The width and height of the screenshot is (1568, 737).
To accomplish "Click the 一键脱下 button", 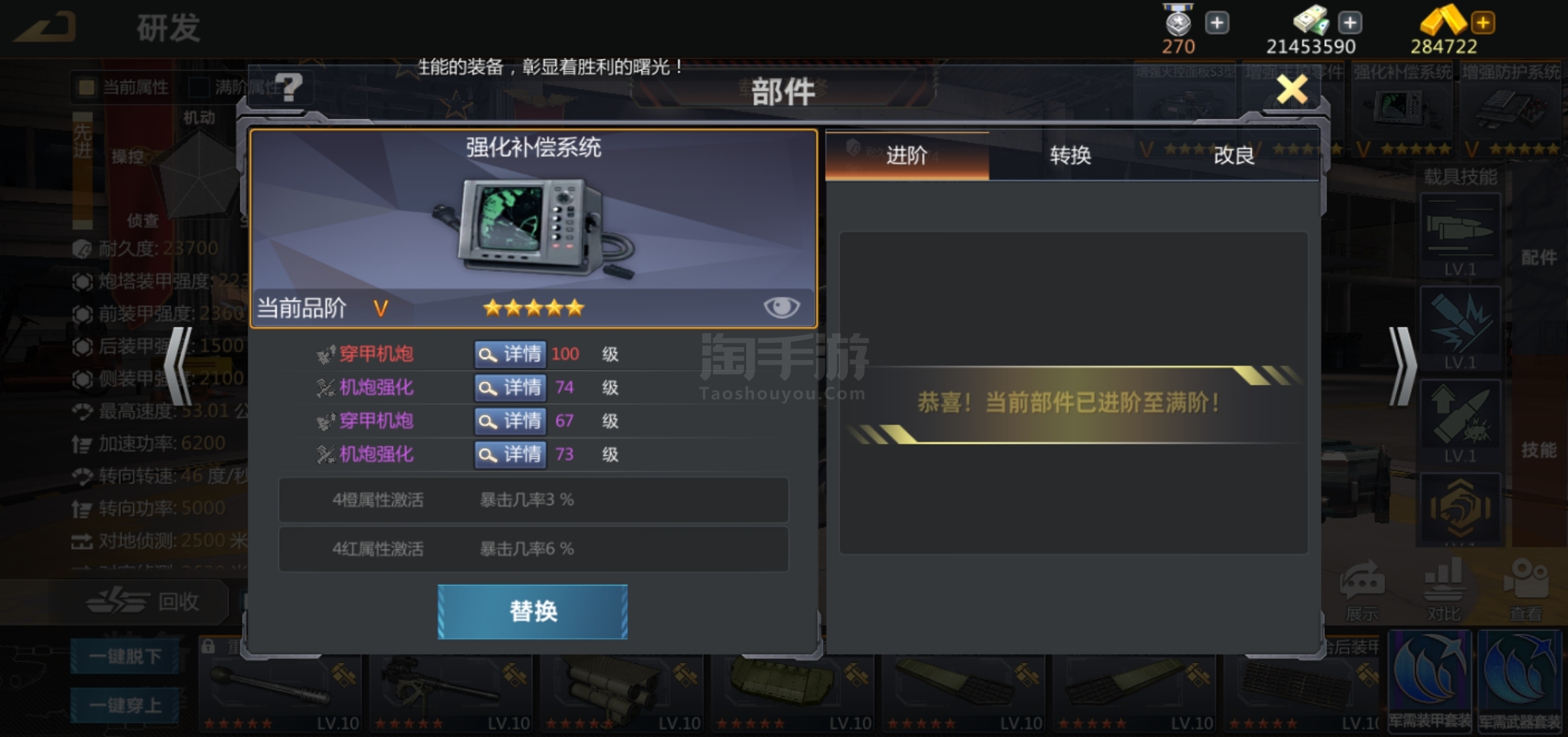I will tap(125, 656).
